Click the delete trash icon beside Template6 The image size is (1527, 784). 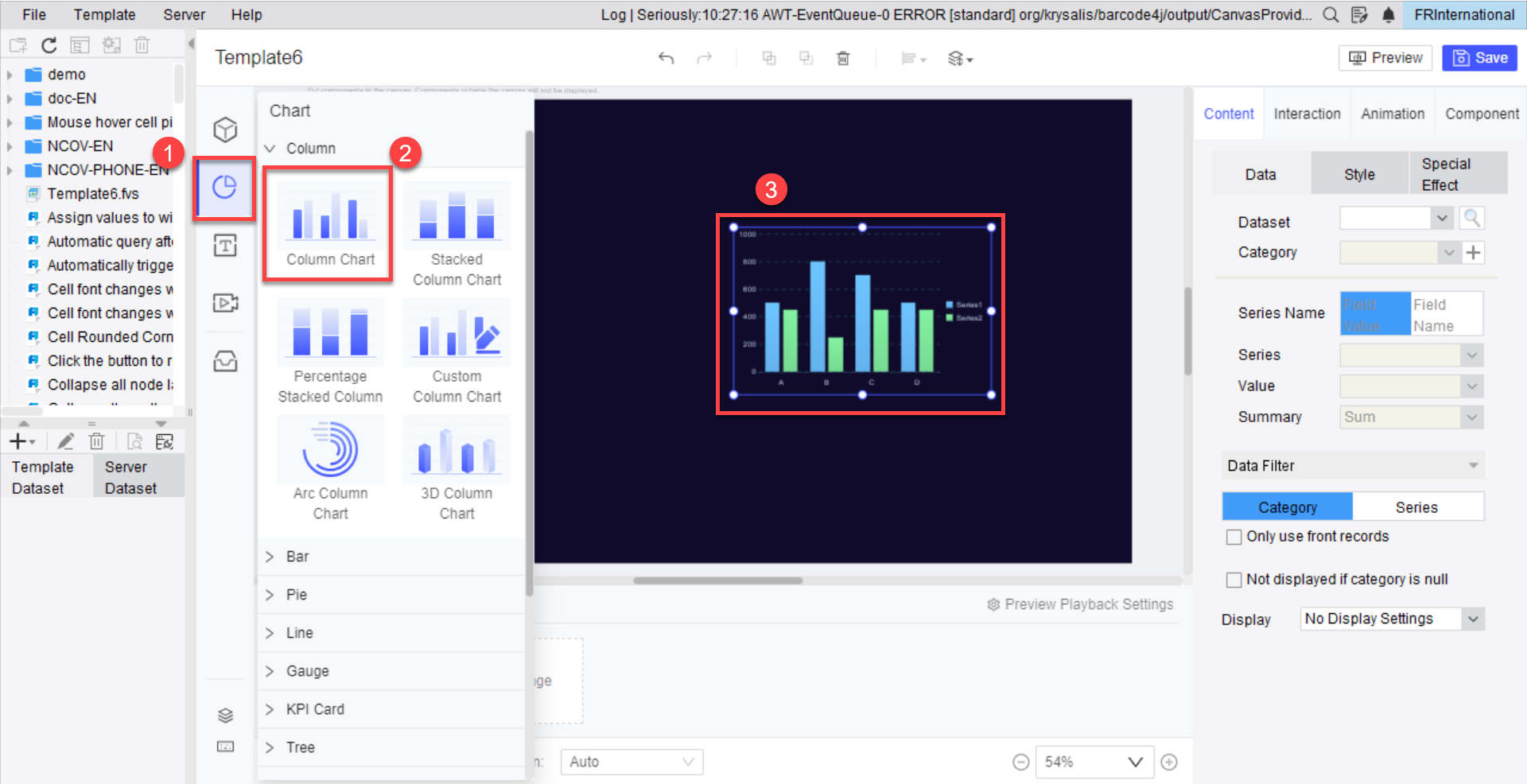(x=843, y=58)
